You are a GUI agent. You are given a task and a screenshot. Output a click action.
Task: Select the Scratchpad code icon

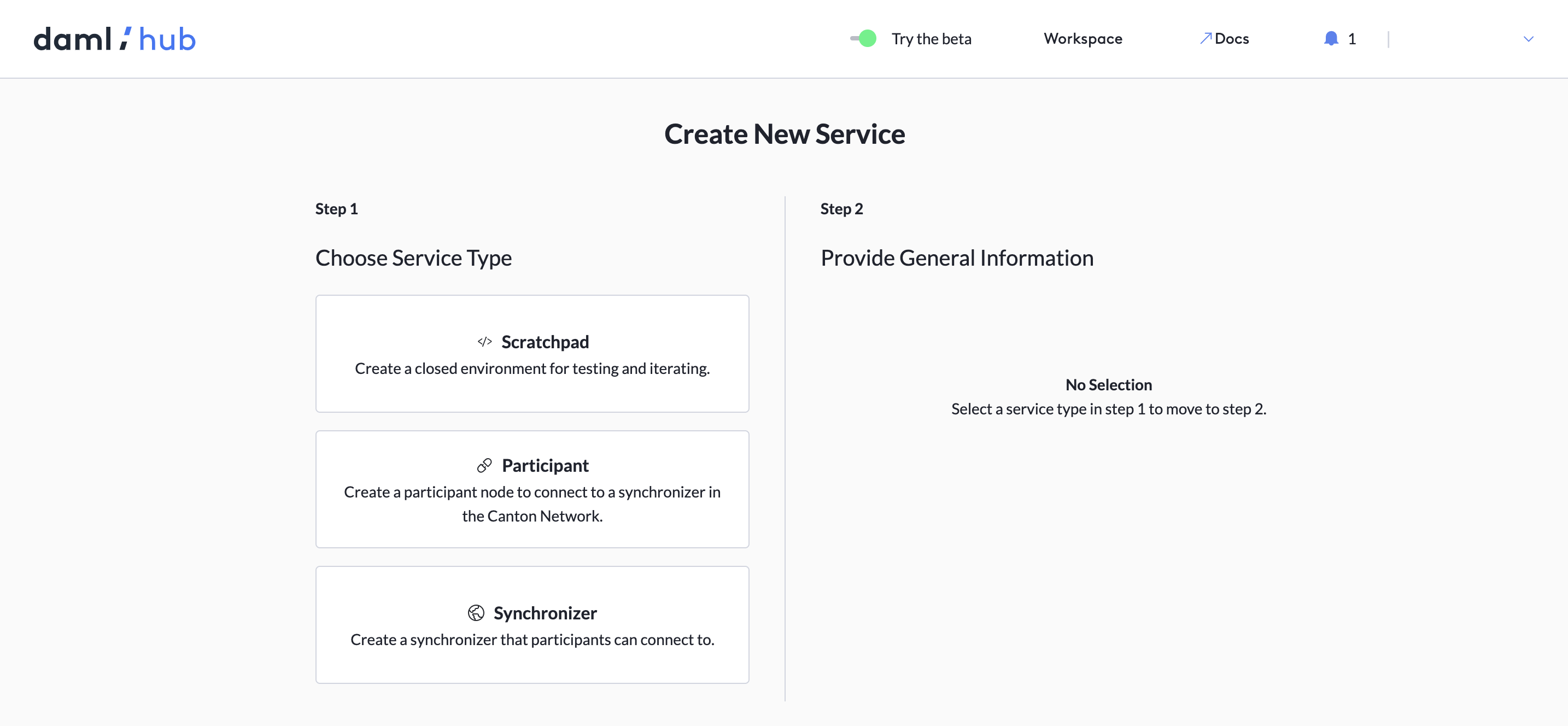coord(484,341)
